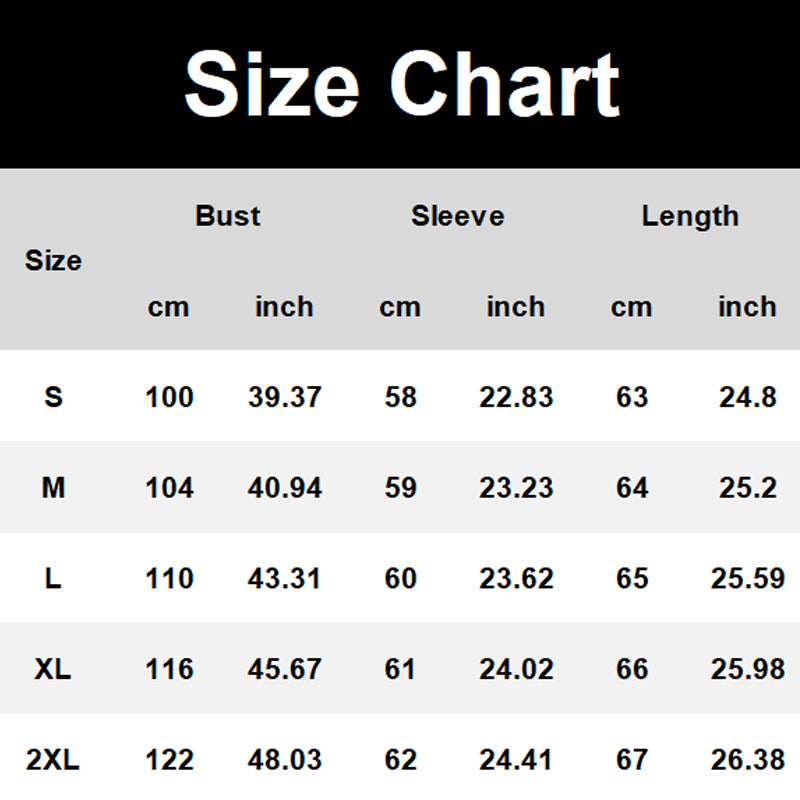800x800 pixels.
Task: Click the Bust column header
Action: pyautogui.click(x=227, y=216)
